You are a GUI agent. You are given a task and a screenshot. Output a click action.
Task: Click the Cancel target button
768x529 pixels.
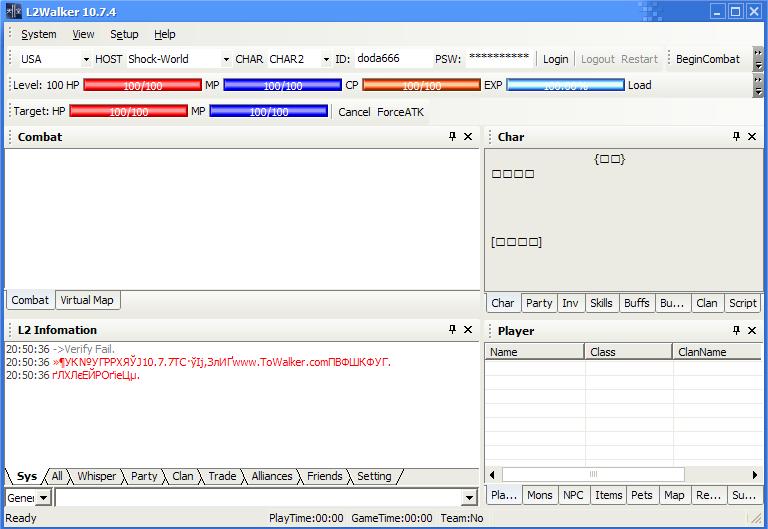tap(354, 112)
